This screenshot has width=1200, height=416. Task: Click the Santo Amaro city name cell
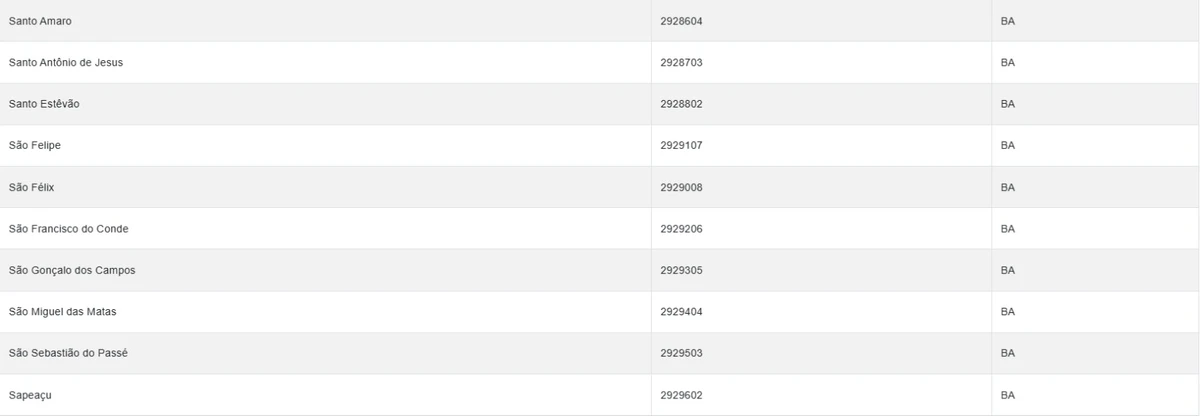coord(40,21)
